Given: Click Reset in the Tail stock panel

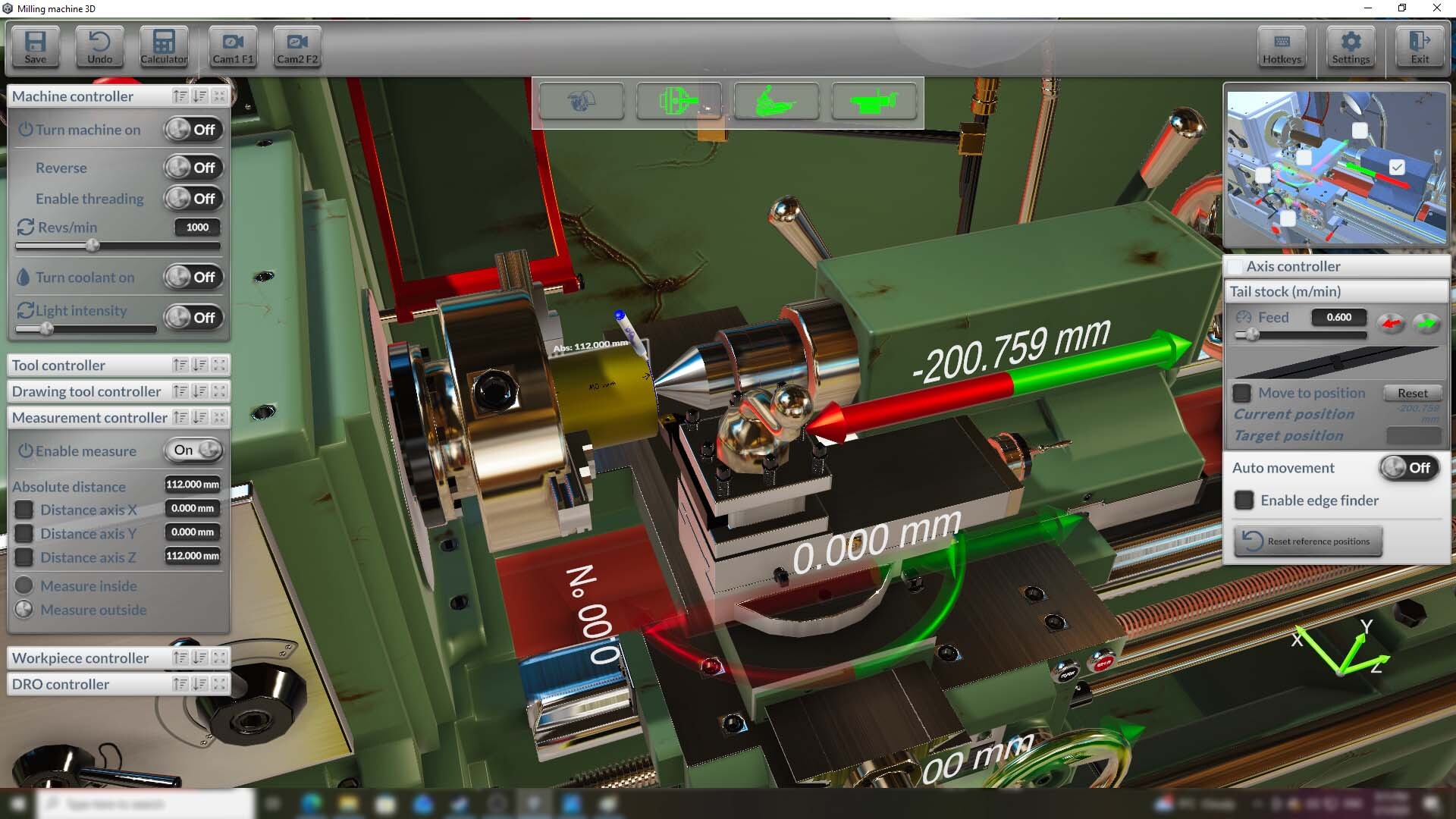Looking at the screenshot, I should [1413, 393].
